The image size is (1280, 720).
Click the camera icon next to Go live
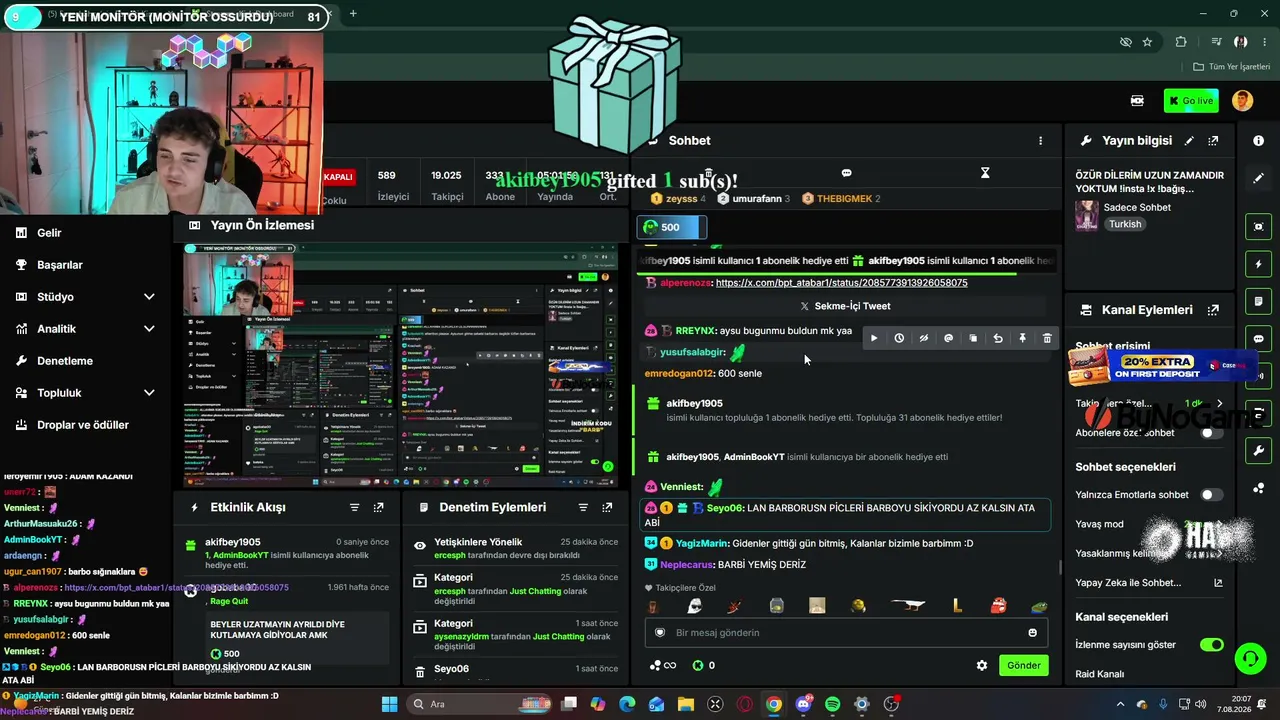point(1137,100)
